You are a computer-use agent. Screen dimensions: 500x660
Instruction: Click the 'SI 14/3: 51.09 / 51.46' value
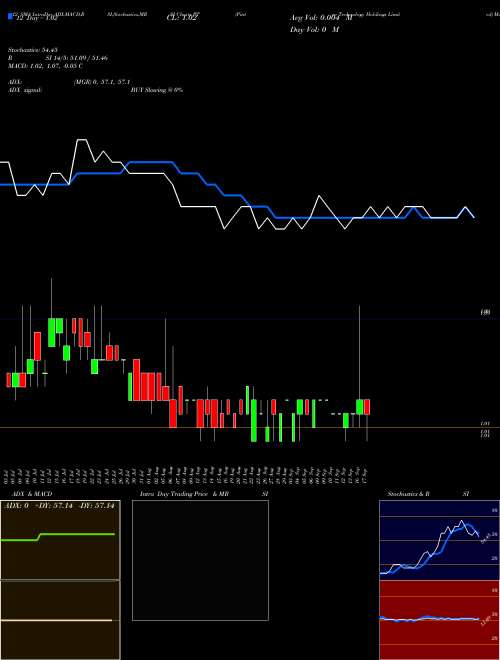coord(77,58)
